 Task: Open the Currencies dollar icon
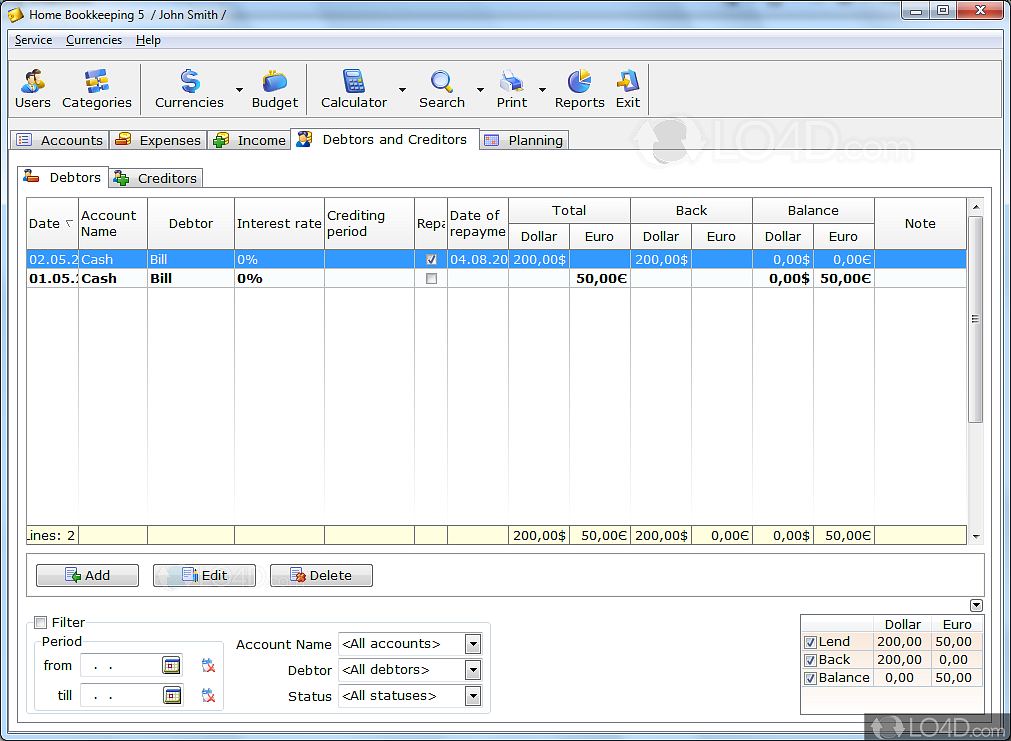(x=189, y=89)
